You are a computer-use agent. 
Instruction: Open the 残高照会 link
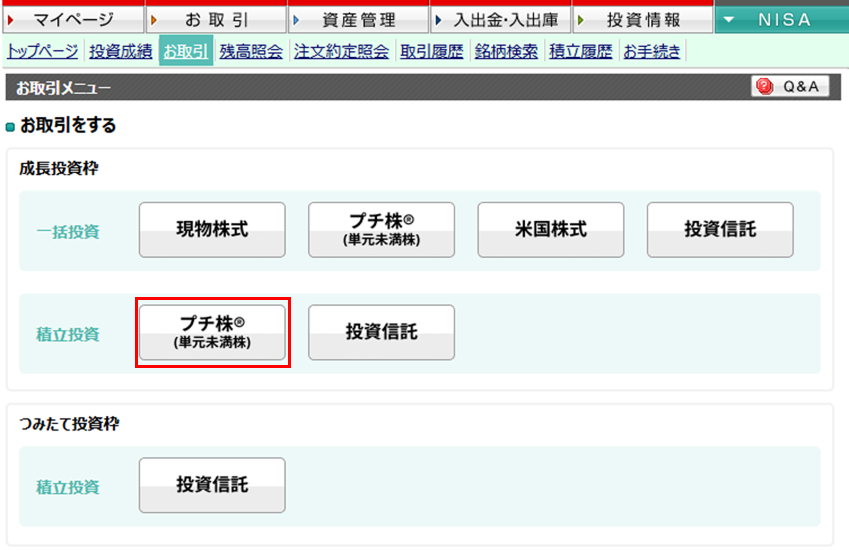(x=251, y=52)
